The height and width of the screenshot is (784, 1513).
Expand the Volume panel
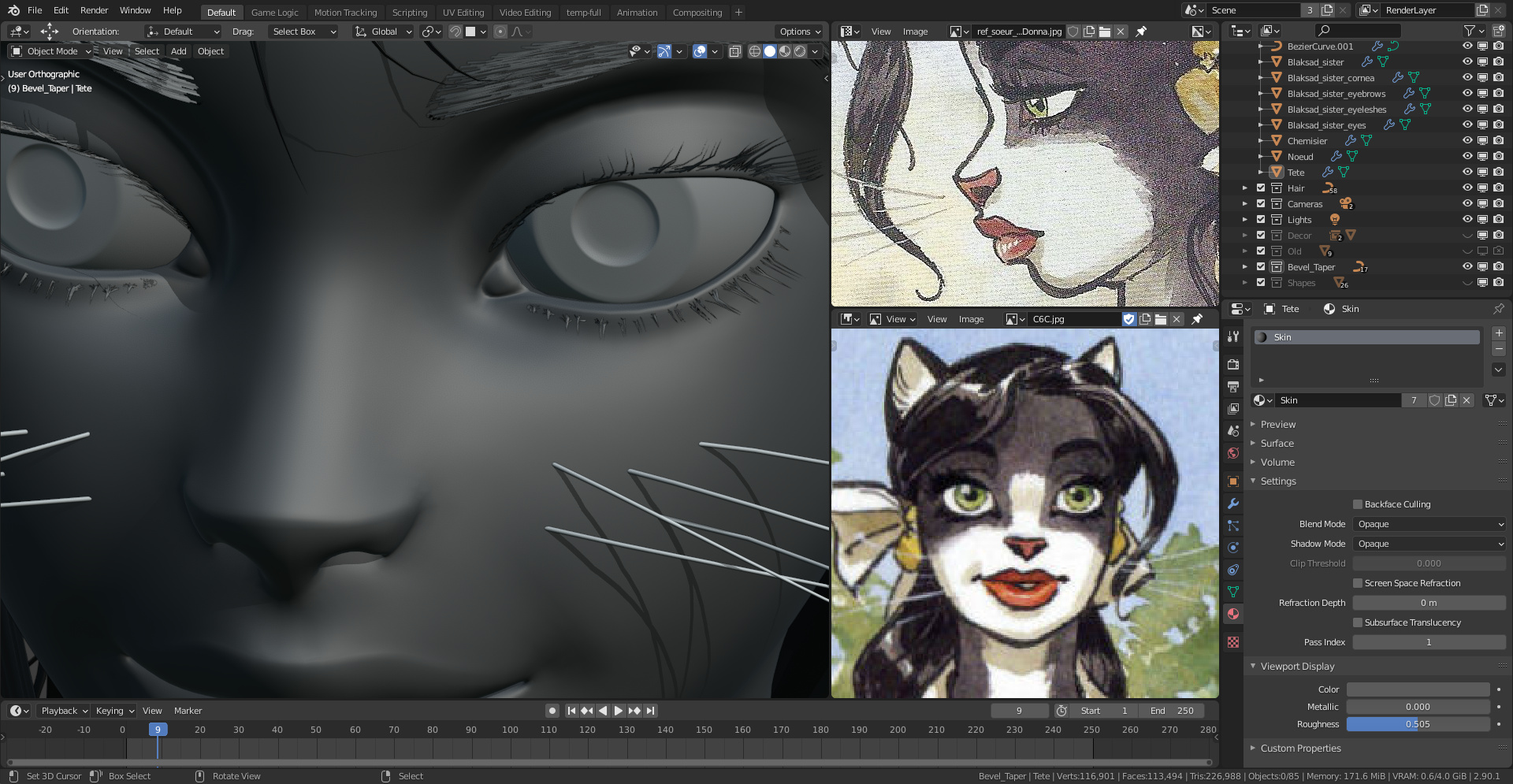click(1277, 463)
